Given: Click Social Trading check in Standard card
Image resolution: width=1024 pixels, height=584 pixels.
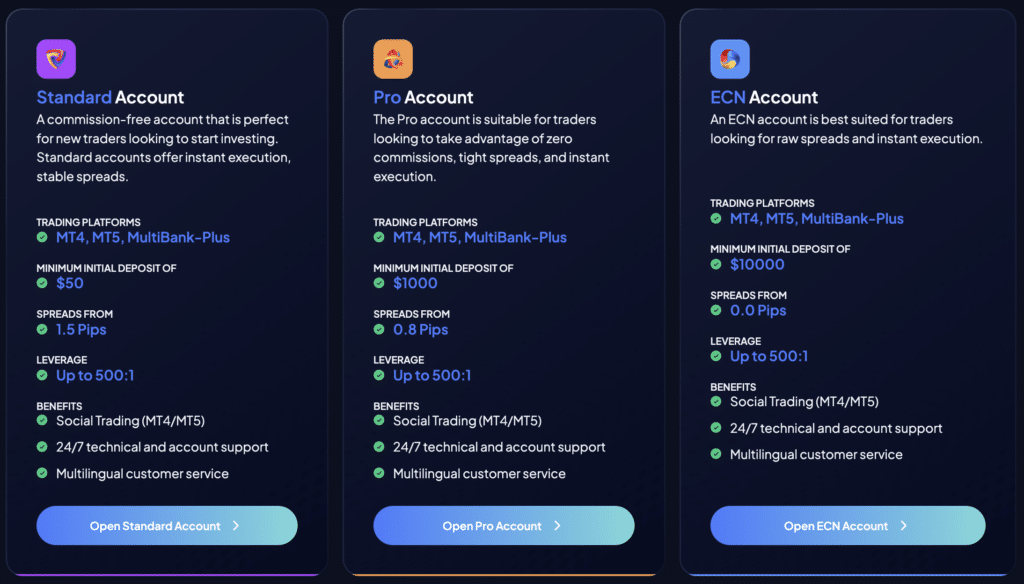Looking at the screenshot, I should [42, 421].
